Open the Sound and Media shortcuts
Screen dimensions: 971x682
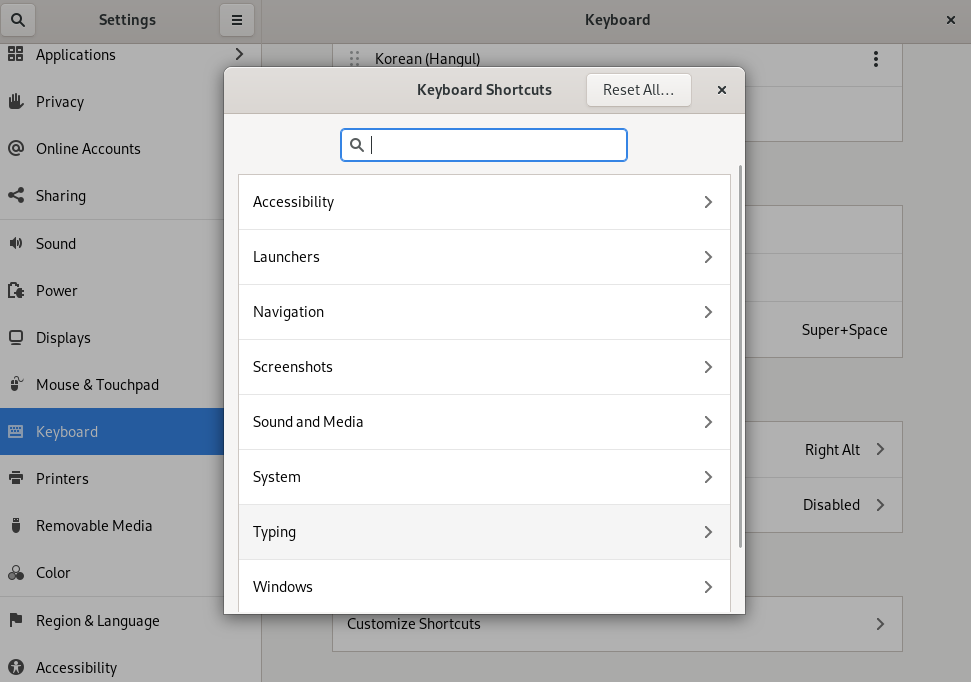click(484, 422)
